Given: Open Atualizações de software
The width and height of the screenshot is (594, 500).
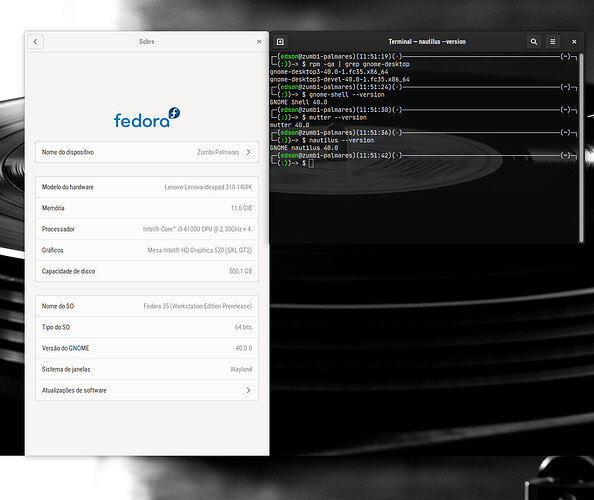Looking at the screenshot, I should [x=147, y=390].
